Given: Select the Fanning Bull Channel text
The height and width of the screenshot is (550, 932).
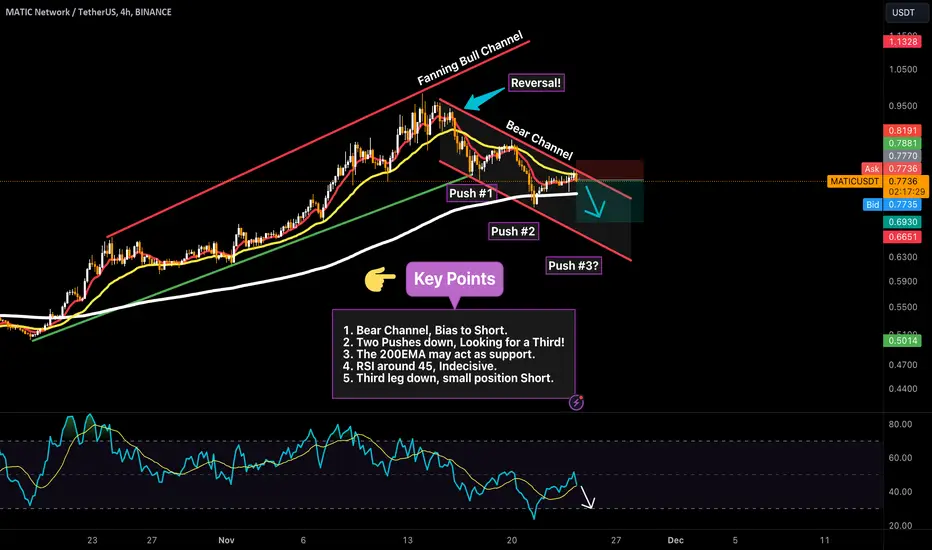Looking at the screenshot, I should tap(470, 58).
